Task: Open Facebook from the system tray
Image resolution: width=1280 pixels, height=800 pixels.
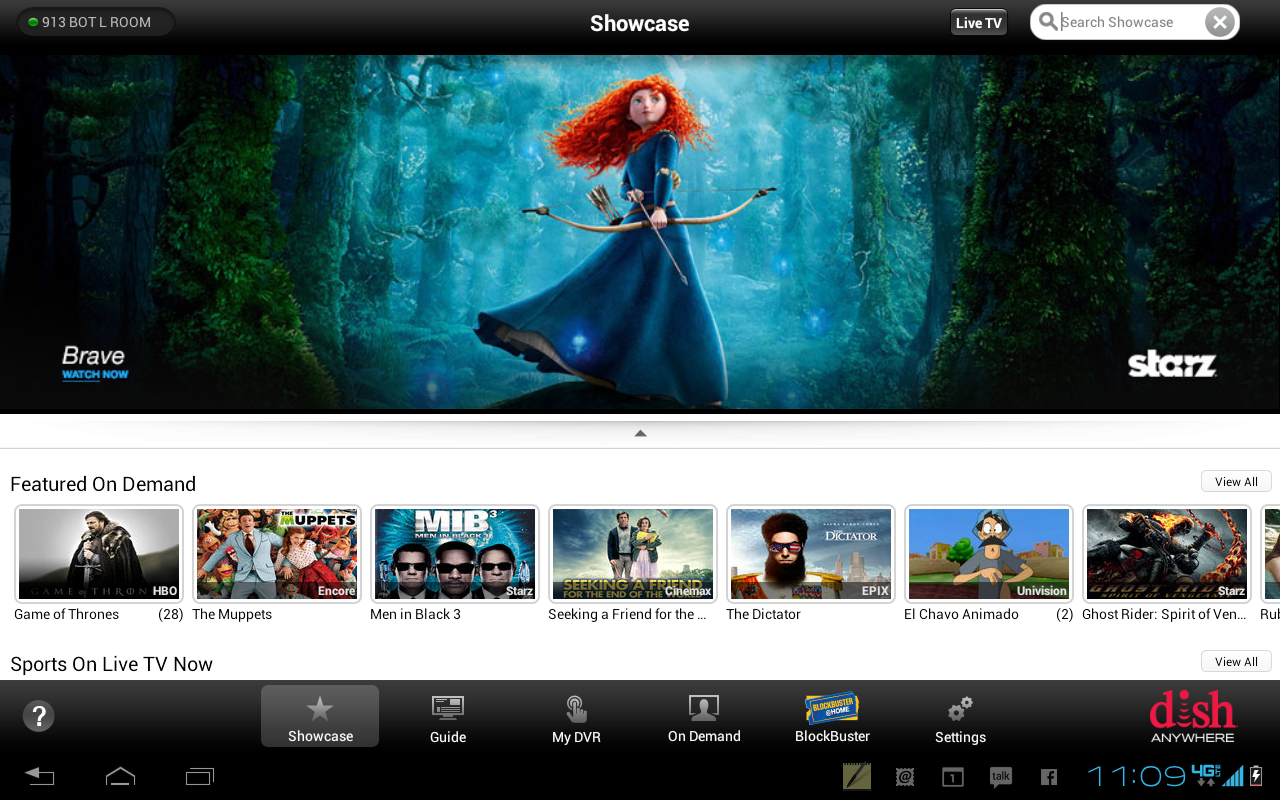Action: tap(1048, 776)
